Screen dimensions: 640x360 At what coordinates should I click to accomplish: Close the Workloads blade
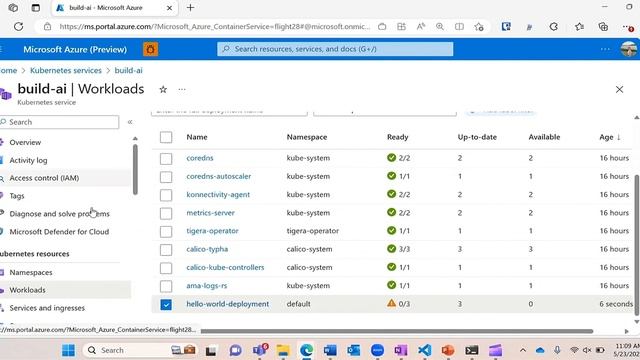[x=619, y=89]
